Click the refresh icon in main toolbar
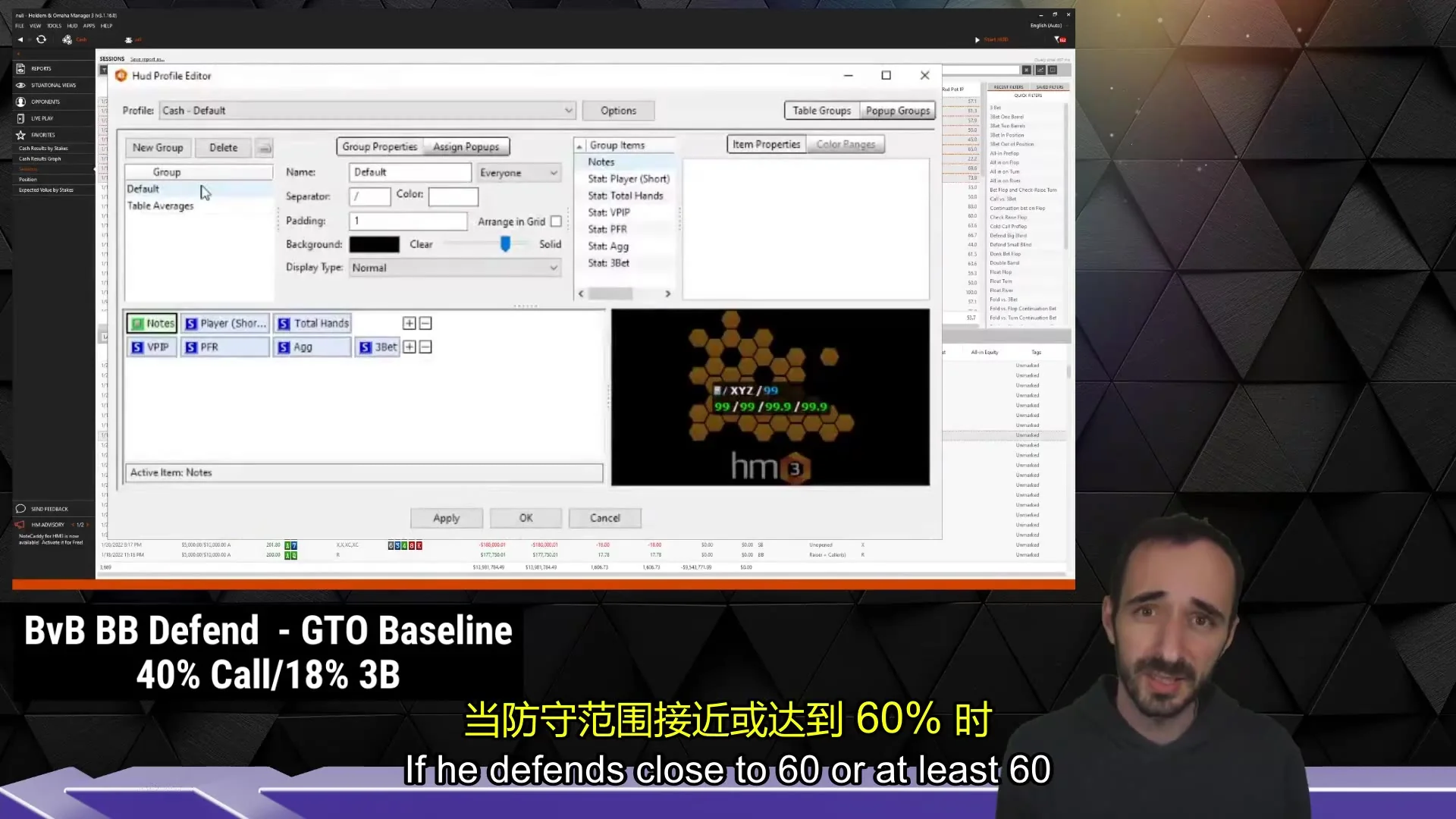Image resolution: width=1456 pixels, height=819 pixels. tap(41, 39)
